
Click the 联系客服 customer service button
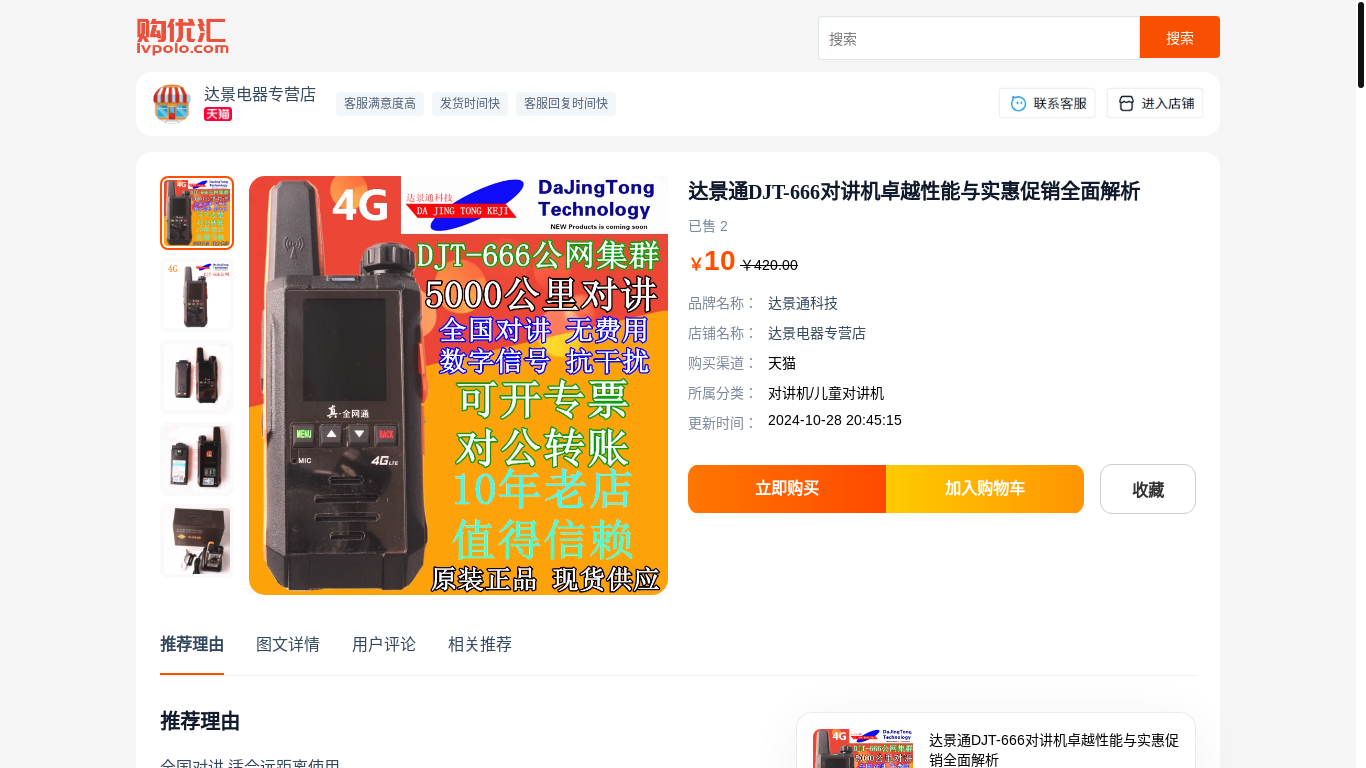(1047, 103)
